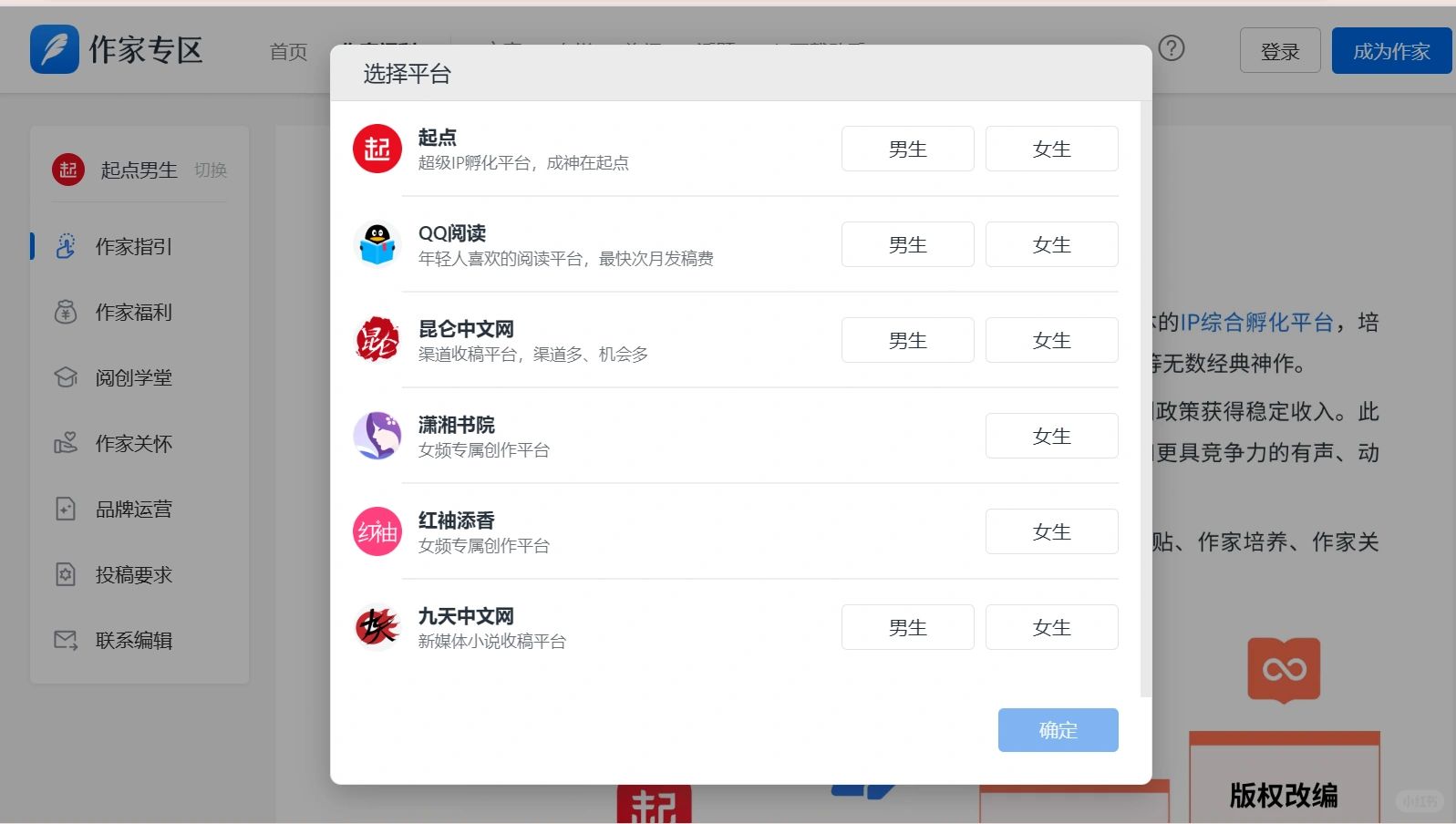Click the IP综合孵化平台 blue link text
This screenshot has height=824, width=1456.
click(1257, 322)
